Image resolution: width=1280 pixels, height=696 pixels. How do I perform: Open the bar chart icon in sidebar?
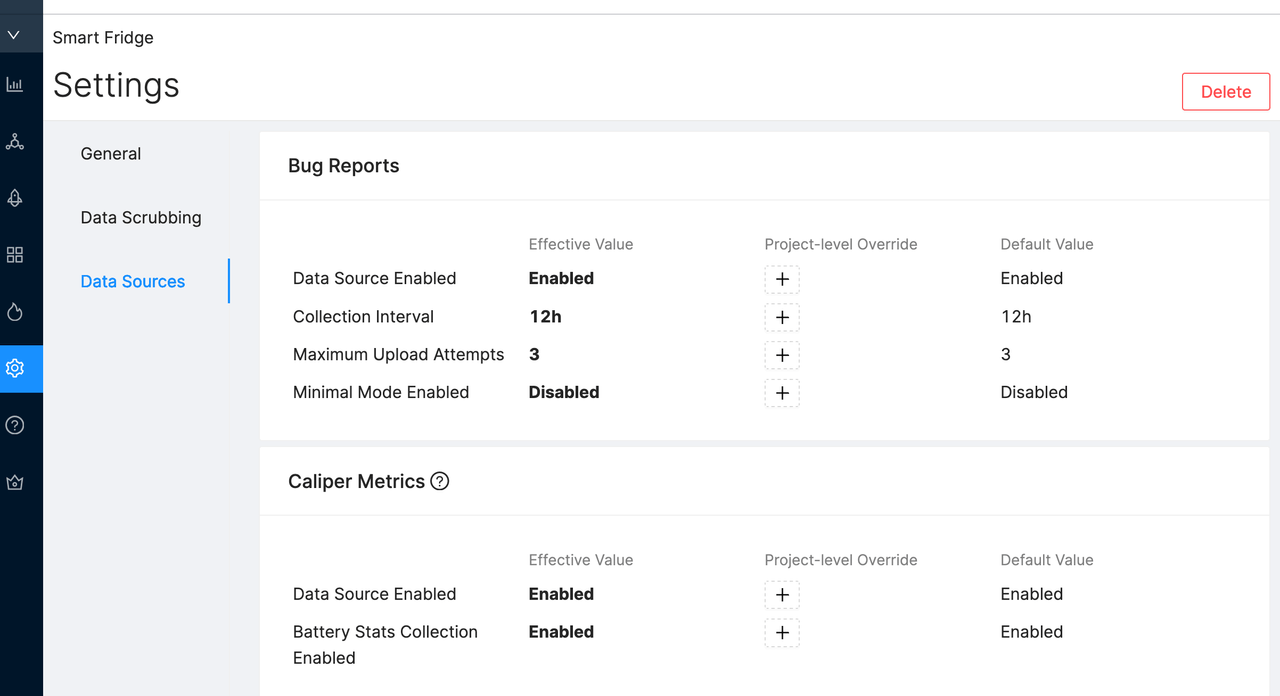tap(14, 85)
